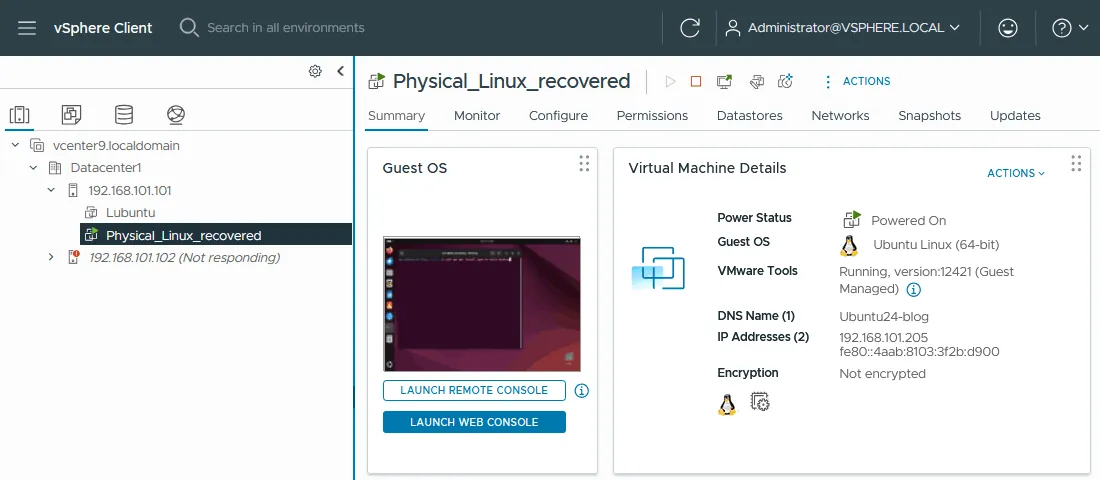Viewport: 1100px width, 480px height.
Task: Click the IP address 192.168.101.205
Action: (884, 338)
